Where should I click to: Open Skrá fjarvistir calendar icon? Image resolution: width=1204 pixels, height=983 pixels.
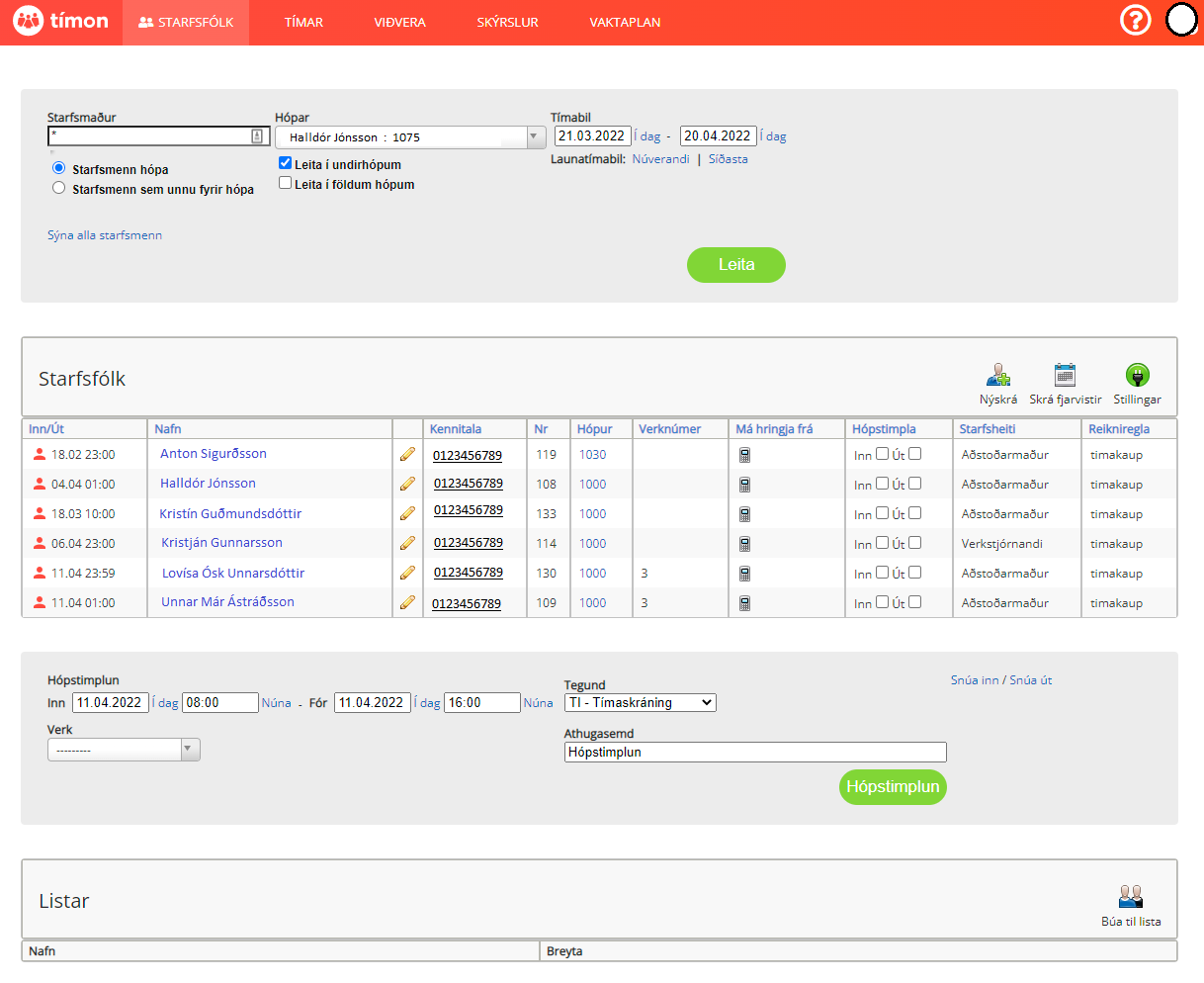tap(1065, 376)
